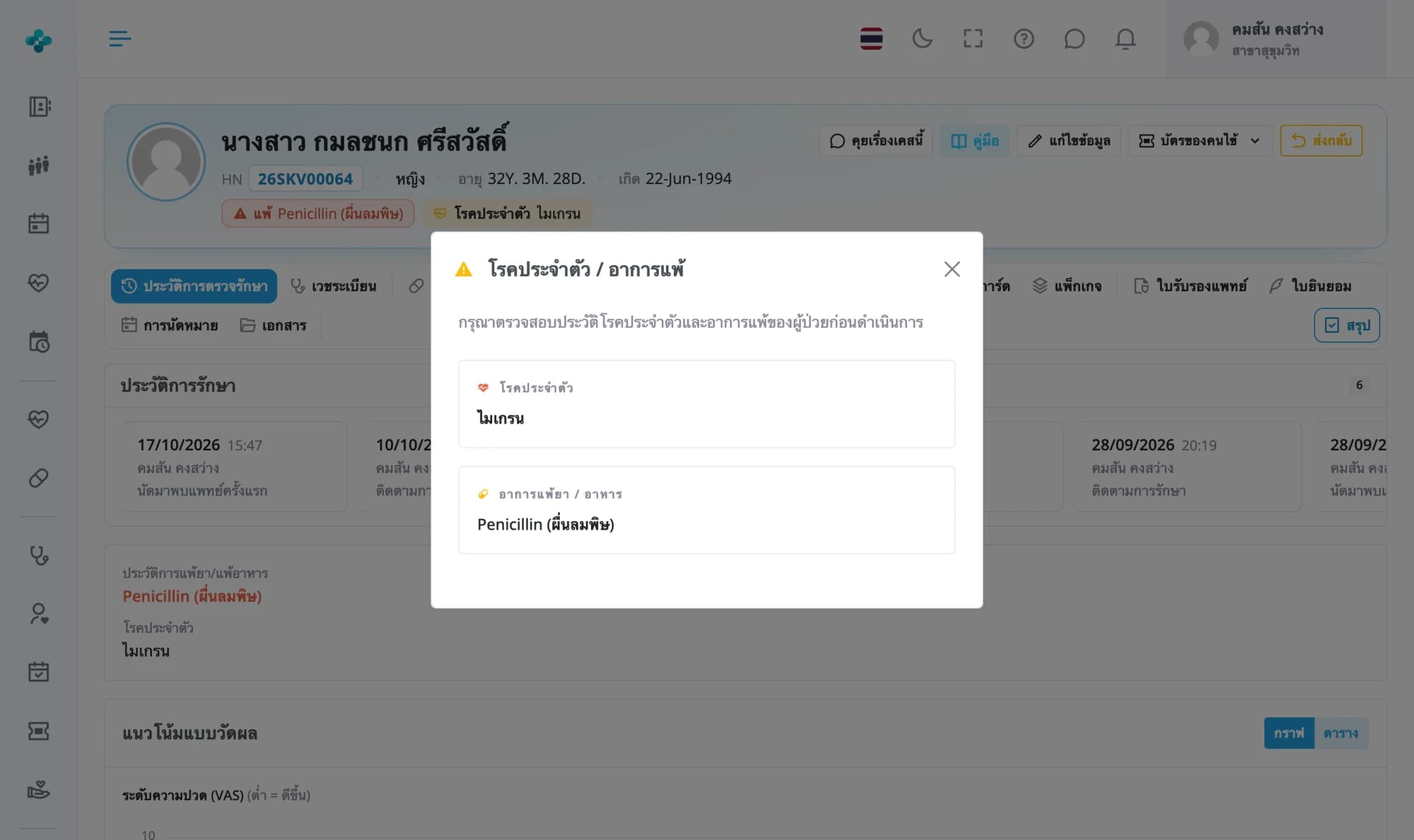Select แพ็กเกจ tab
This screenshot has height=840, width=1414.
(1068, 286)
